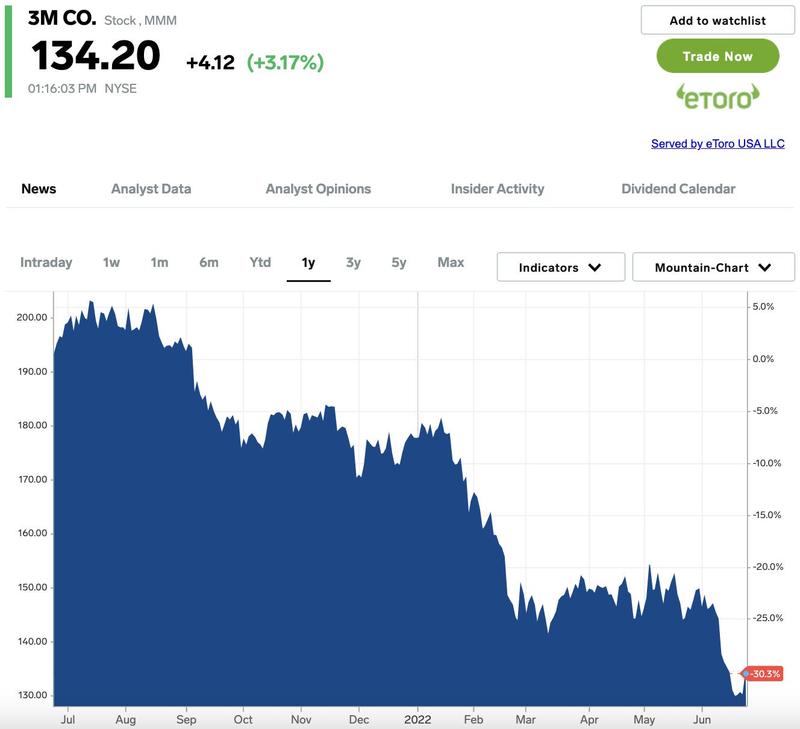Click the Jun label on time axis
800x729 pixels.
coord(702,719)
